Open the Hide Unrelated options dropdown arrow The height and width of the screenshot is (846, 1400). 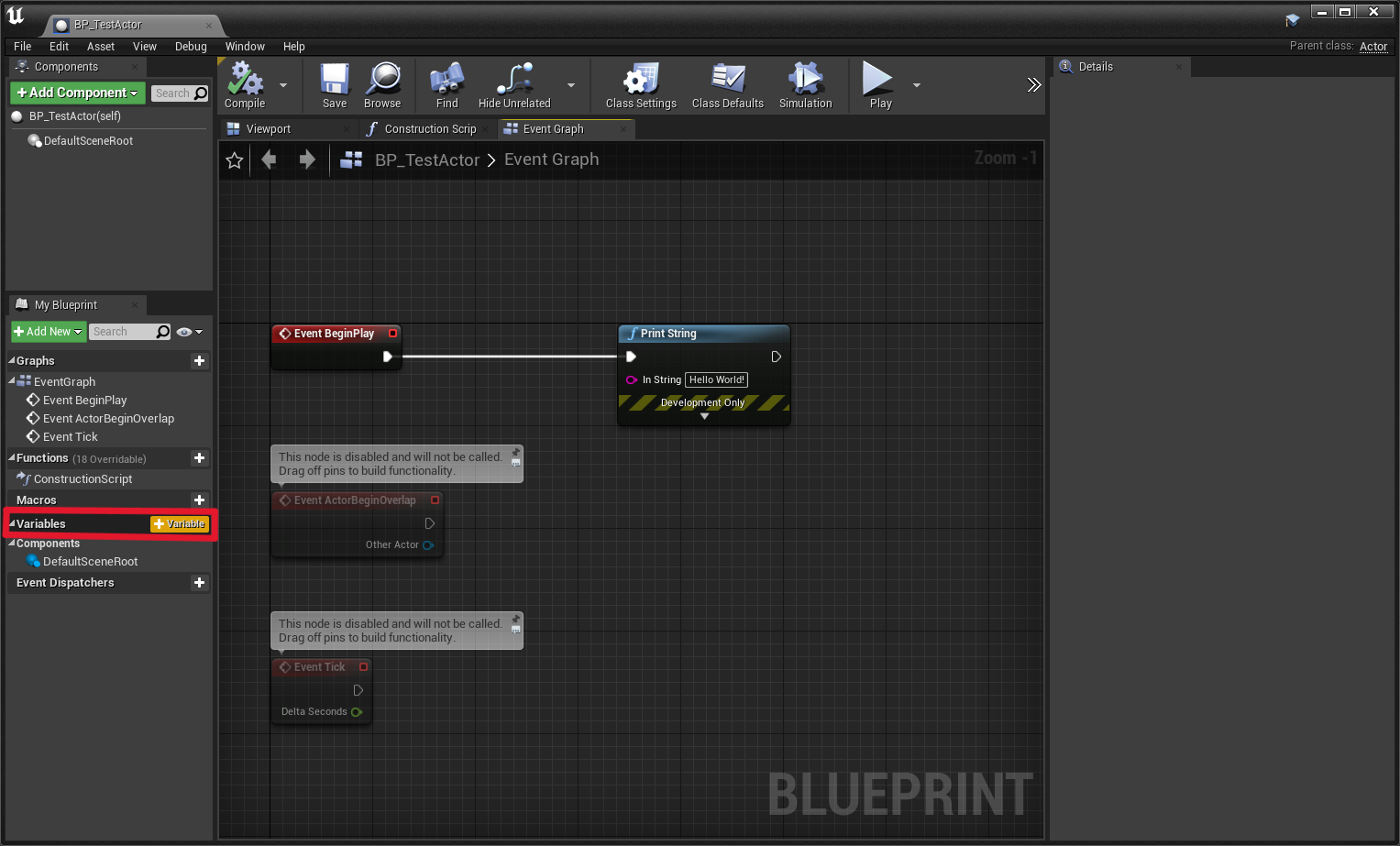tap(571, 85)
